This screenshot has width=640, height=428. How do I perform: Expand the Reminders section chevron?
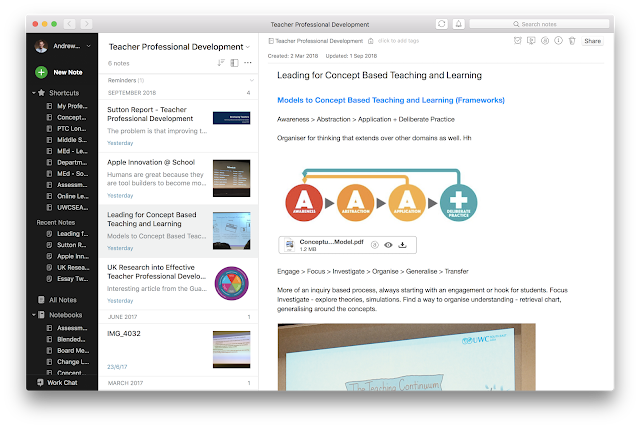[x=251, y=80]
